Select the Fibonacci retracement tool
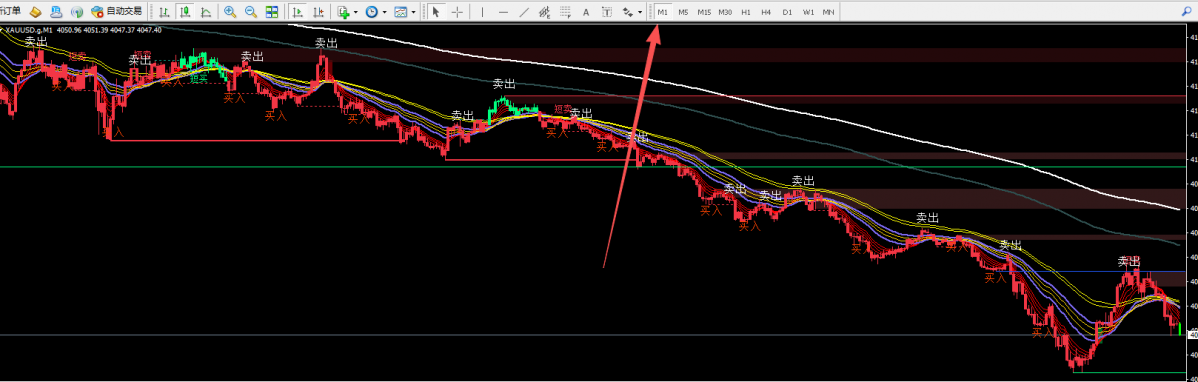Viewport: 1198px width, 382px height. (x=565, y=11)
